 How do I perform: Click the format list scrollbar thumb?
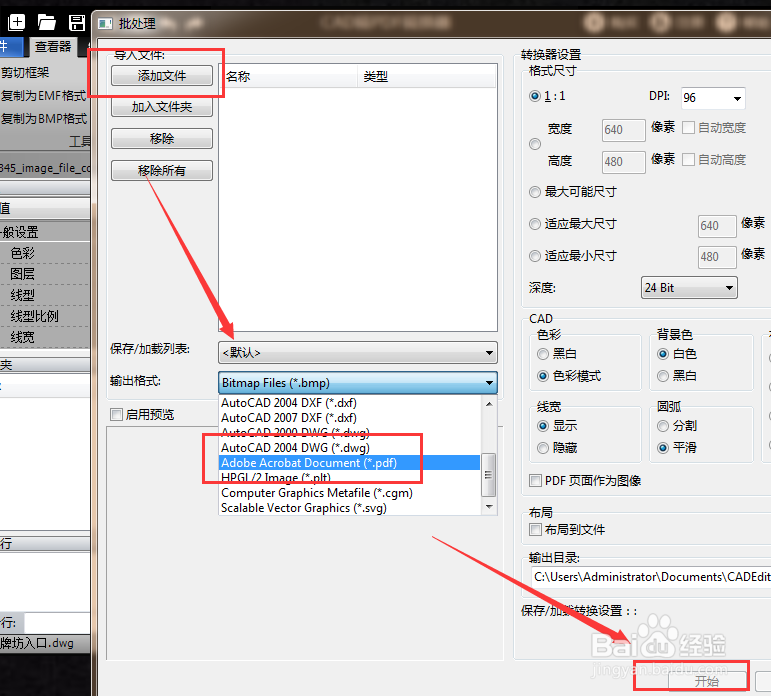489,475
